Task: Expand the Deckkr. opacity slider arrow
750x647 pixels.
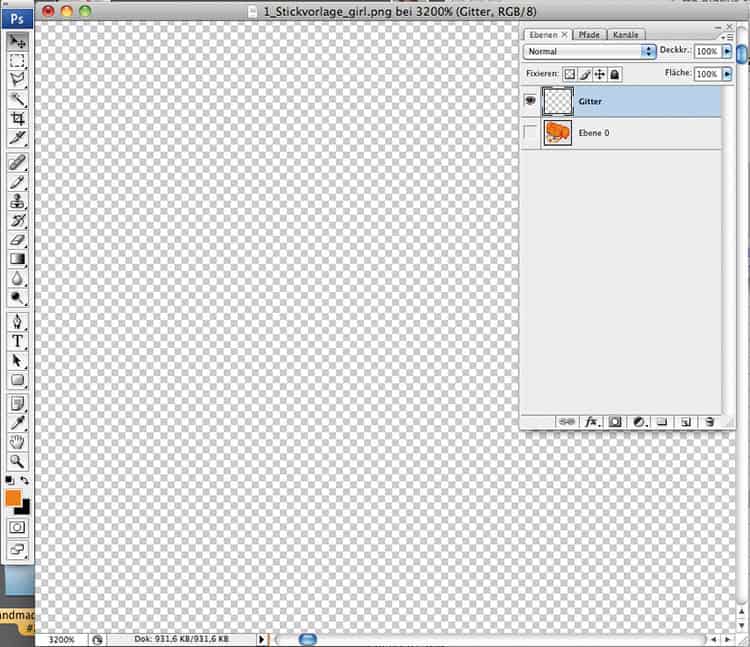Action: click(727, 51)
